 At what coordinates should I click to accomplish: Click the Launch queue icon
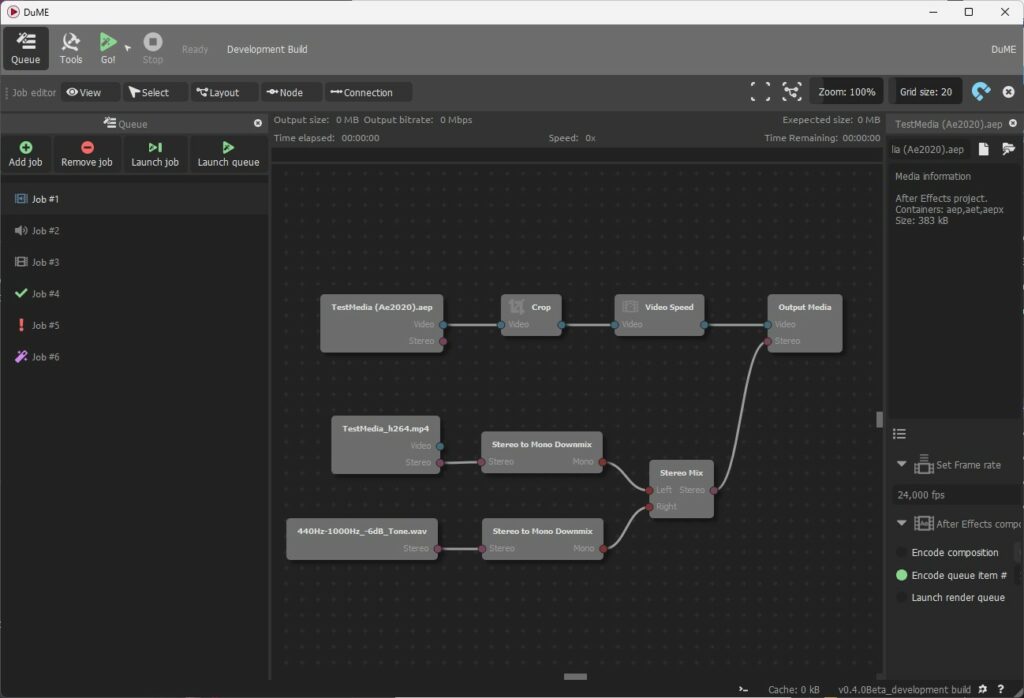228,147
